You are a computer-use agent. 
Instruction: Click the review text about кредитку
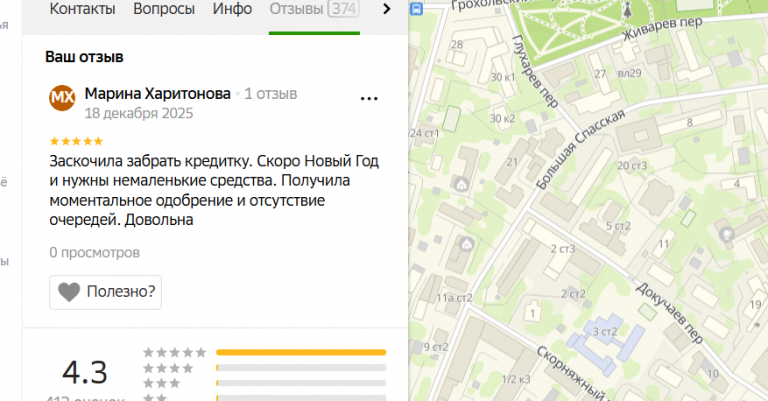click(x=214, y=190)
